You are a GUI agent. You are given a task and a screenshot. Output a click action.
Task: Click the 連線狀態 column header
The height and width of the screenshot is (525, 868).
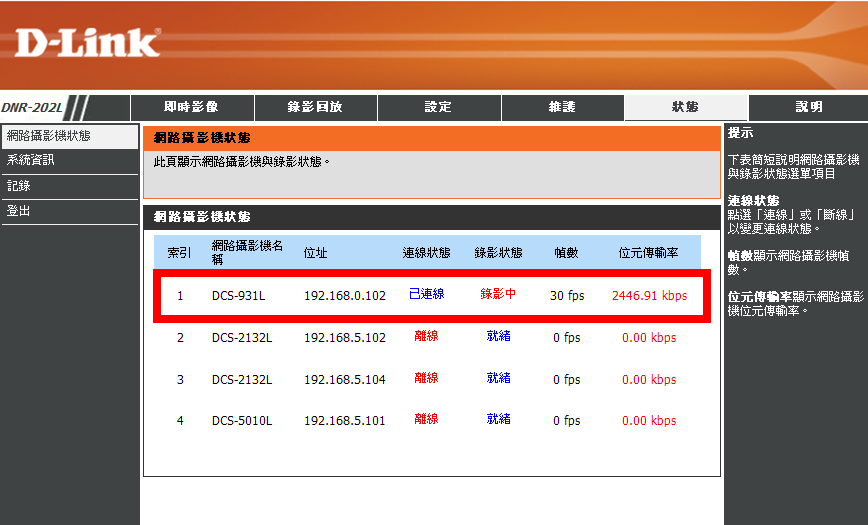pyautogui.click(x=426, y=253)
